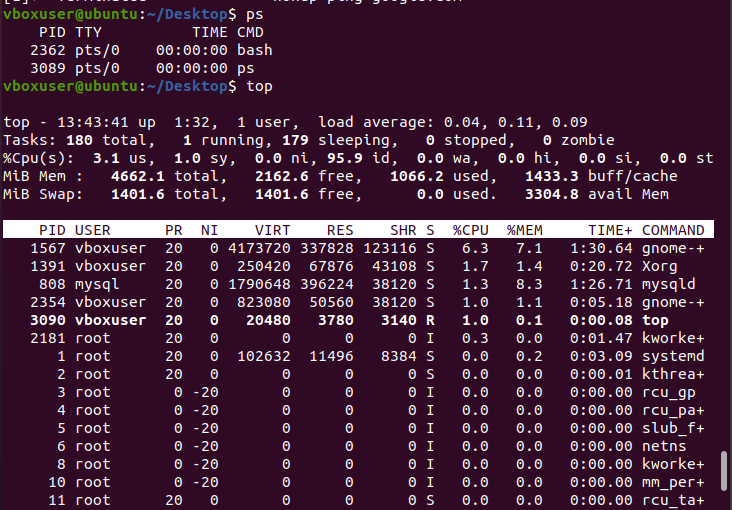This screenshot has height=510, width=732.
Task: Click the Tasks total summary line
Action: coord(309,140)
